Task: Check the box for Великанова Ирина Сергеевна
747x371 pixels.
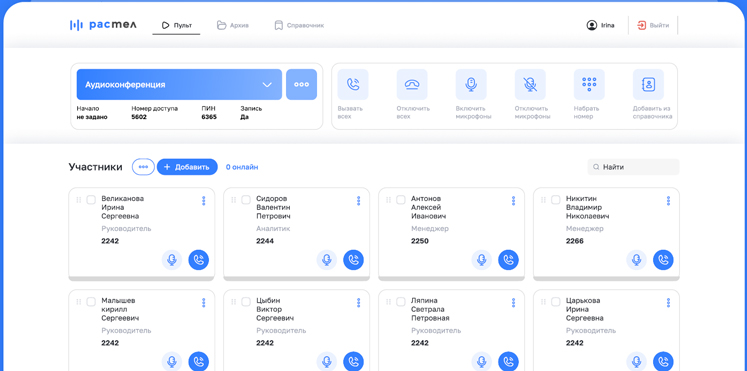Action: point(91,200)
